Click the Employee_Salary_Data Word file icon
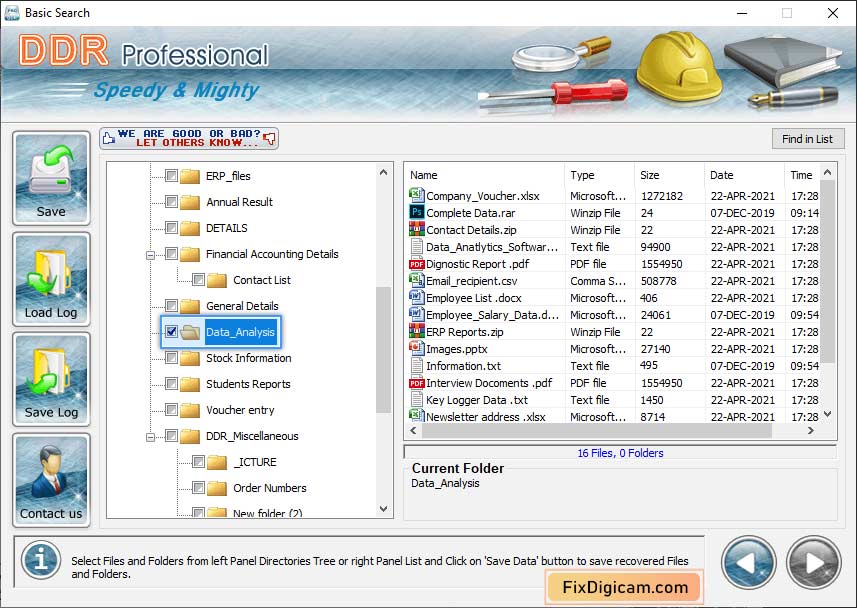The height and width of the screenshot is (608, 857). pos(416,314)
